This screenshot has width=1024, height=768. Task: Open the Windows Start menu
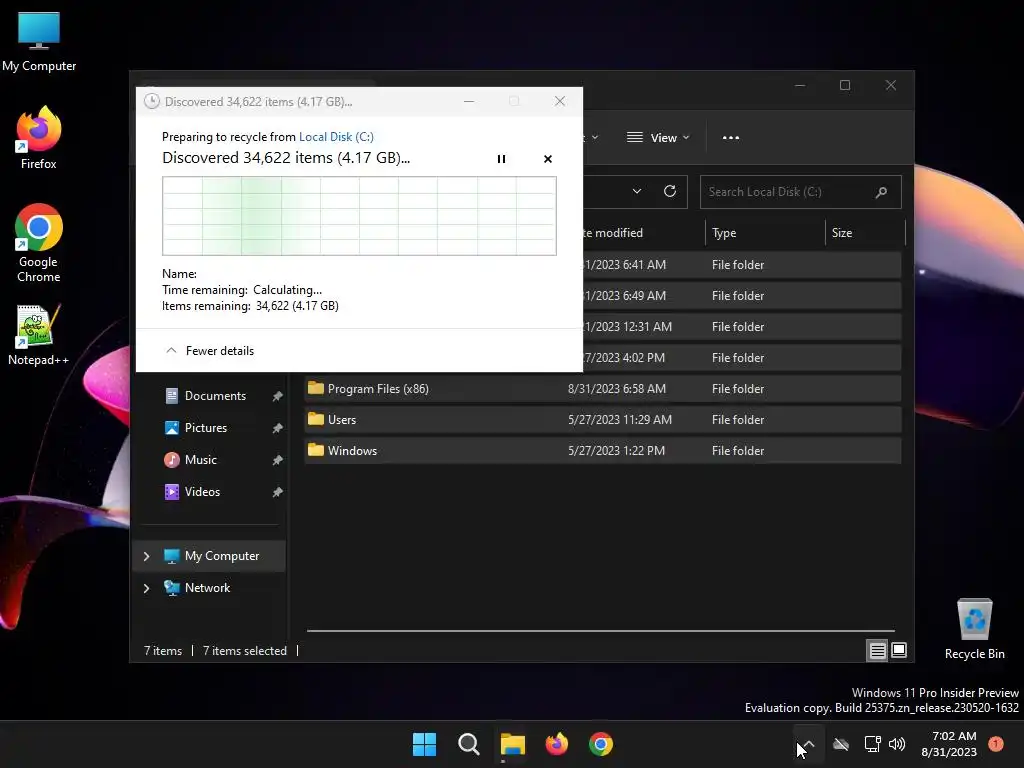tap(424, 744)
